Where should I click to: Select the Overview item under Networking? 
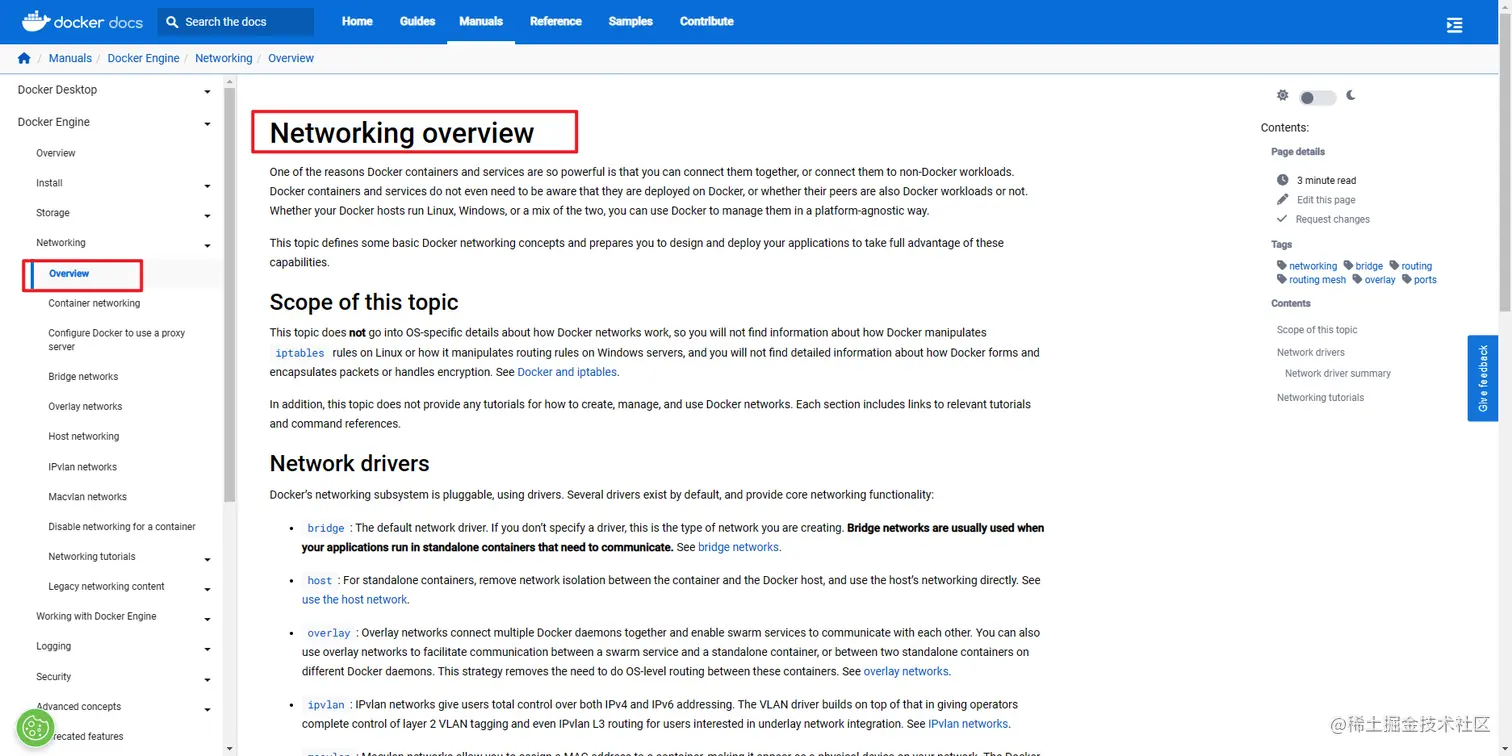pos(69,273)
